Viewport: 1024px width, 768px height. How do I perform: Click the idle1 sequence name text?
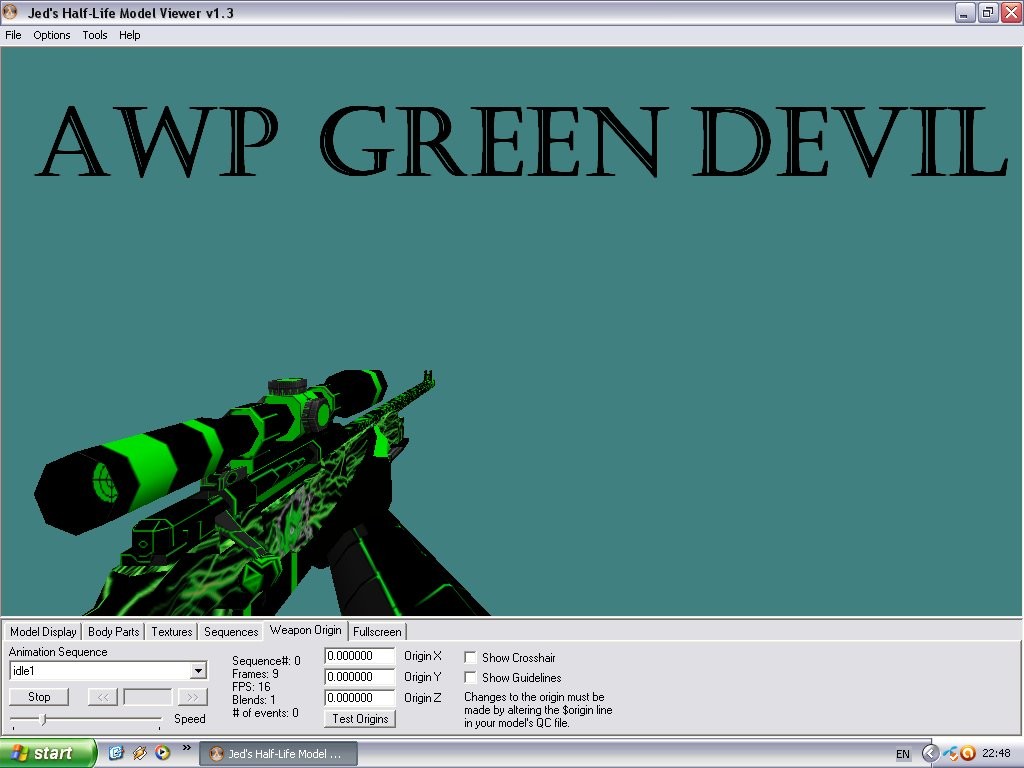click(24, 671)
